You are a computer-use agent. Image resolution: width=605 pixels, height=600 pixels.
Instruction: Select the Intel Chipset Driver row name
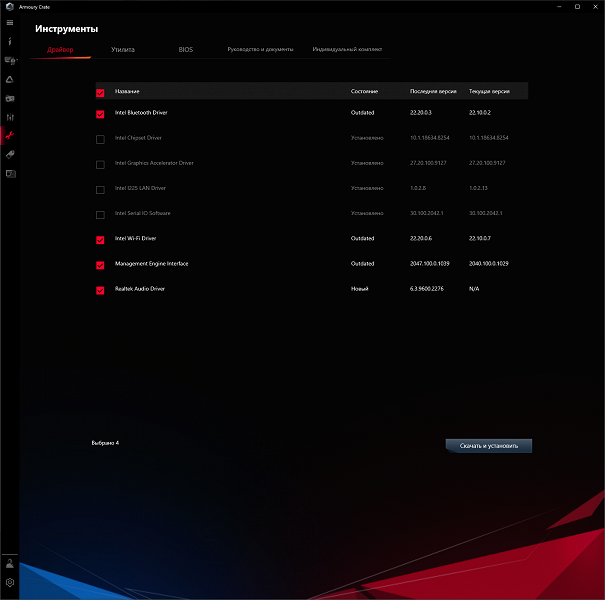[138, 138]
